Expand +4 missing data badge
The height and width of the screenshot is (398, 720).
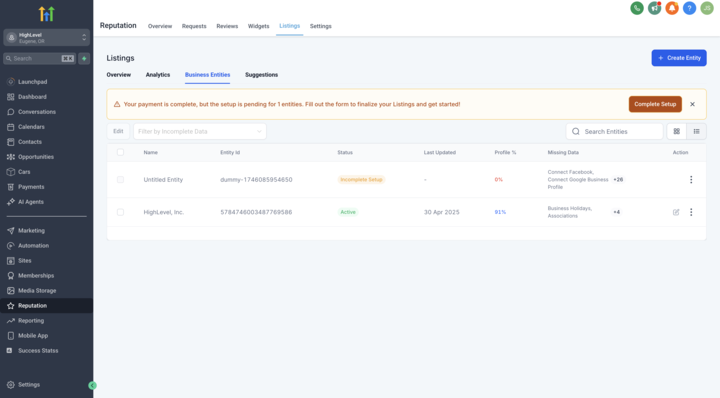(616, 212)
